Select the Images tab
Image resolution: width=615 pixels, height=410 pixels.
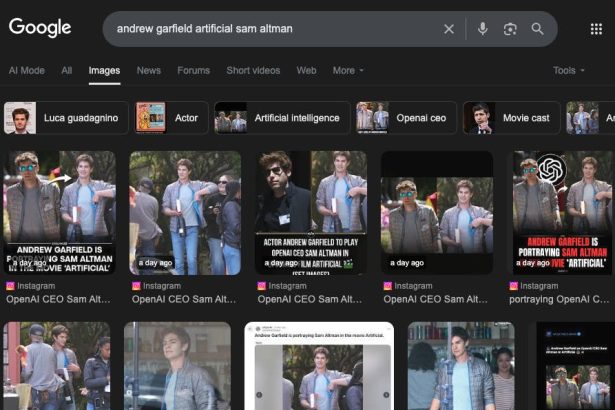coord(104,71)
